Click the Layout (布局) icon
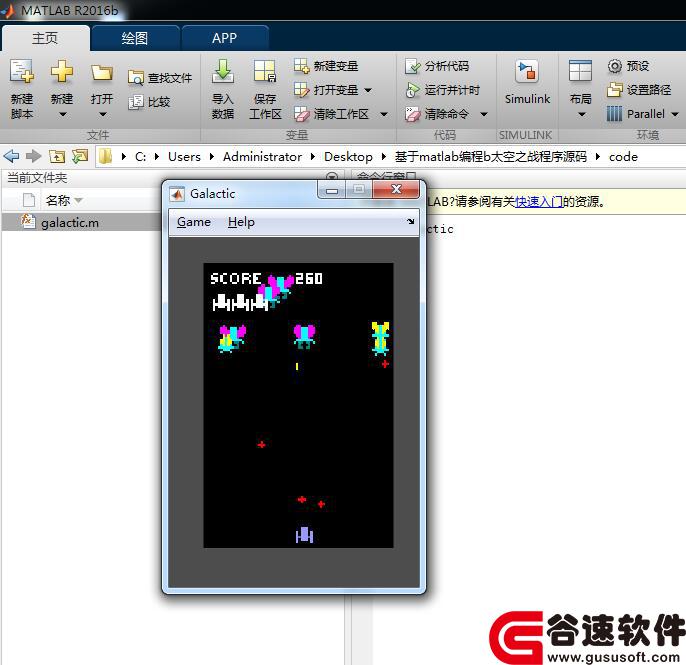Screen dimensions: 686x665 pos(580,71)
